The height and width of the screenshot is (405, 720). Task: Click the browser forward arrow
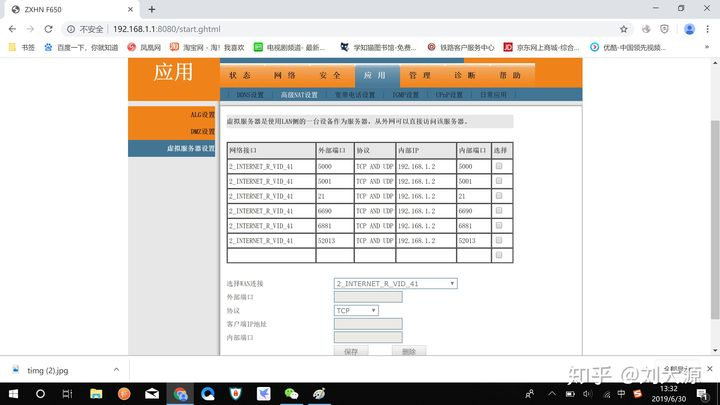tap(30, 29)
